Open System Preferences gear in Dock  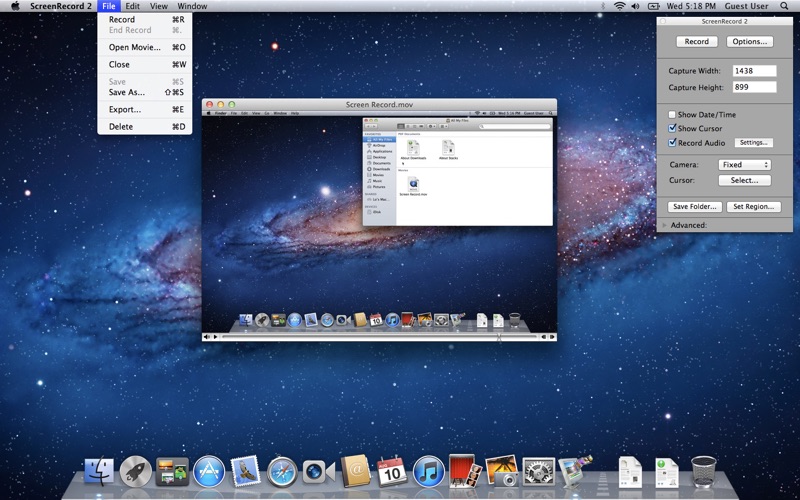539,471
